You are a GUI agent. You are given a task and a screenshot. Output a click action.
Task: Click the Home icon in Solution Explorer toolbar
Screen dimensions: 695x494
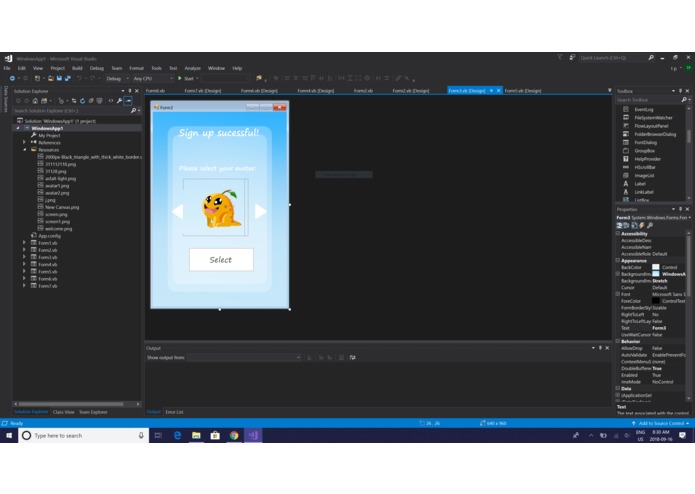[x=35, y=101]
